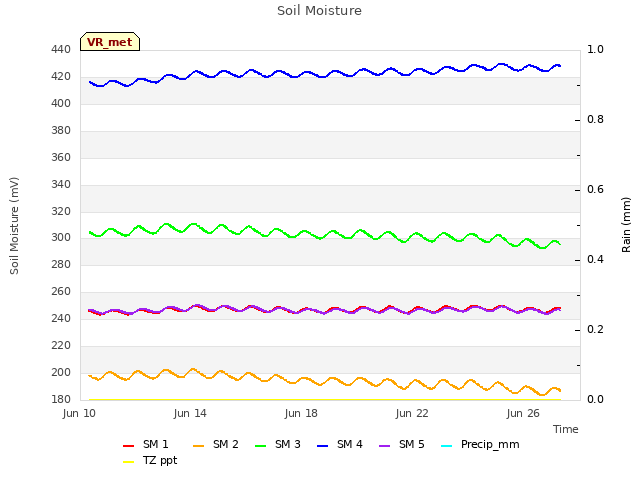Click the red SM 1 legend swatch
Viewport: 640px width, 480px height.
click(128, 446)
